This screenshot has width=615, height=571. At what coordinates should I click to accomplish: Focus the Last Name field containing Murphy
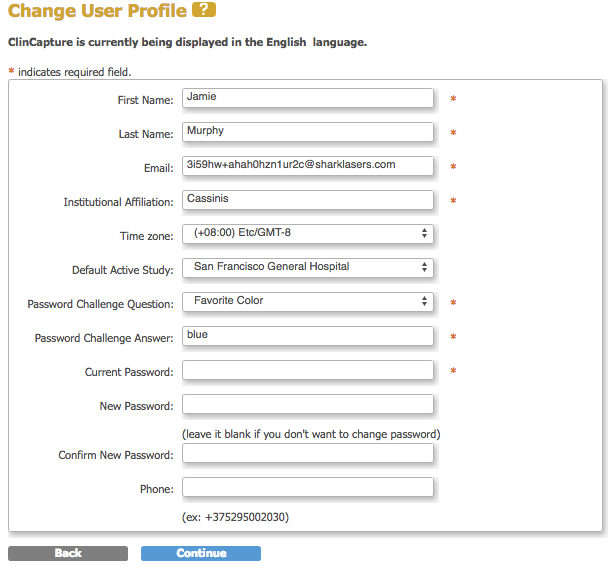click(x=308, y=132)
